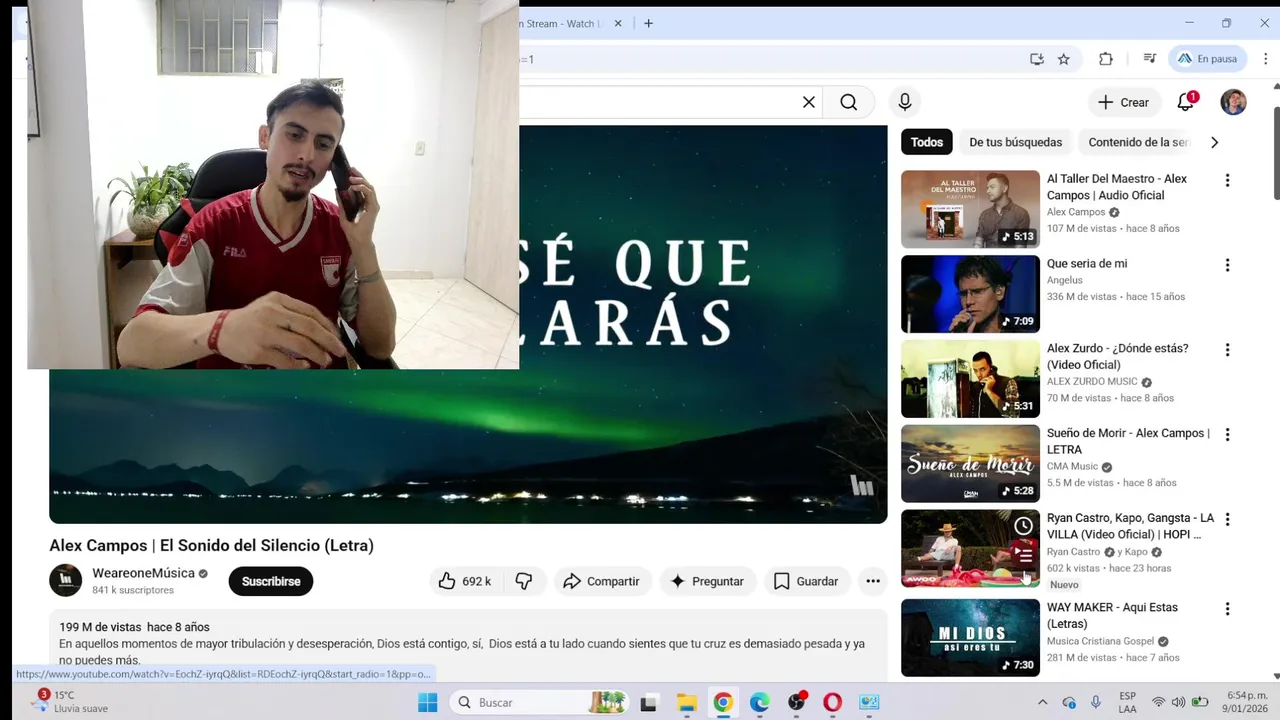Like the video with thumbs up

465,581
